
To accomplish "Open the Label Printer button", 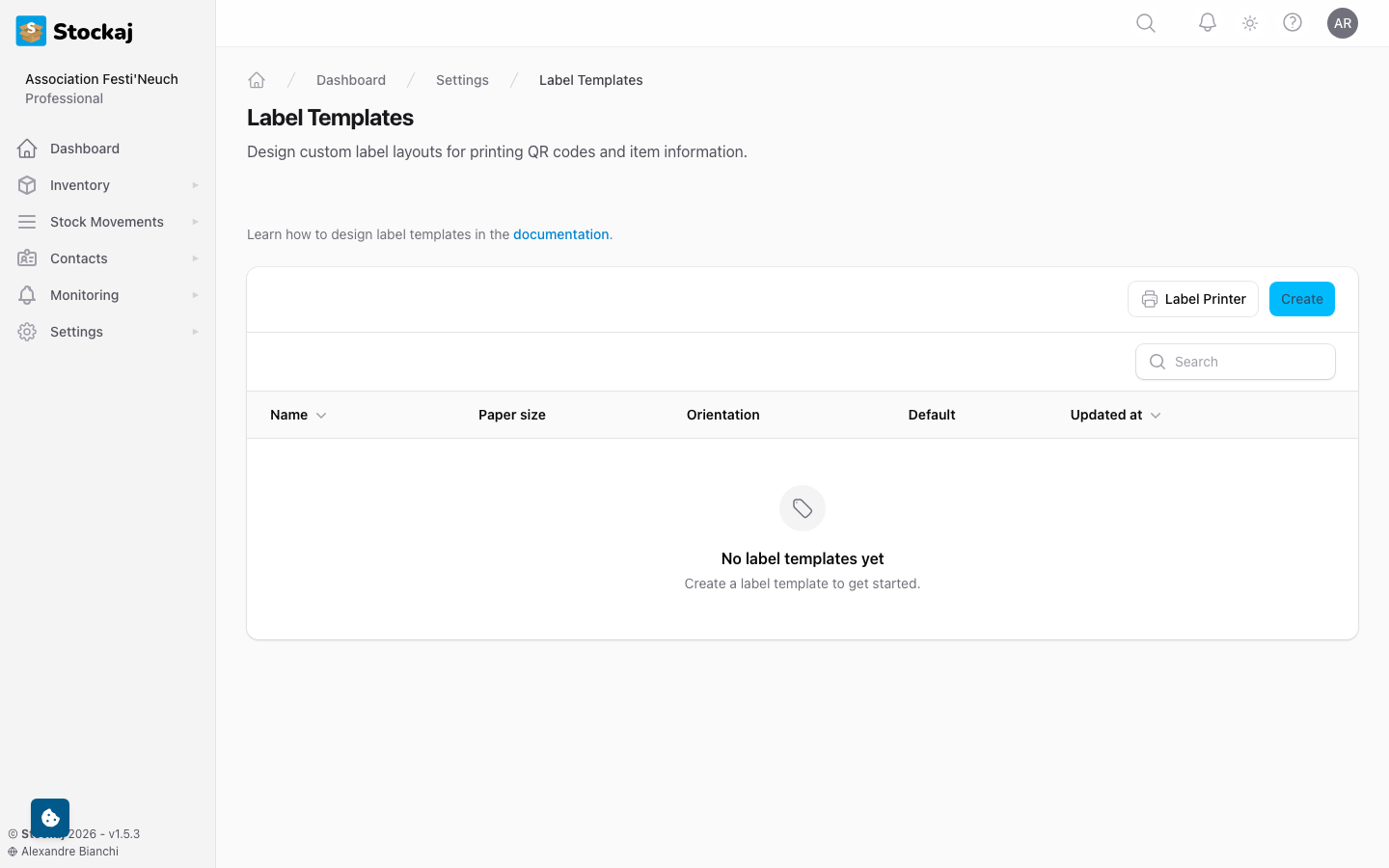I will [1193, 299].
